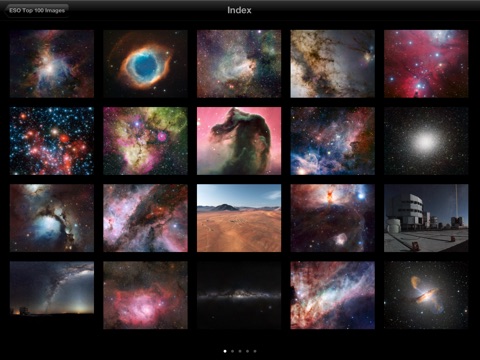Select the Omega Nebula streaks thumbnail in bottom row

[x=332, y=295]
